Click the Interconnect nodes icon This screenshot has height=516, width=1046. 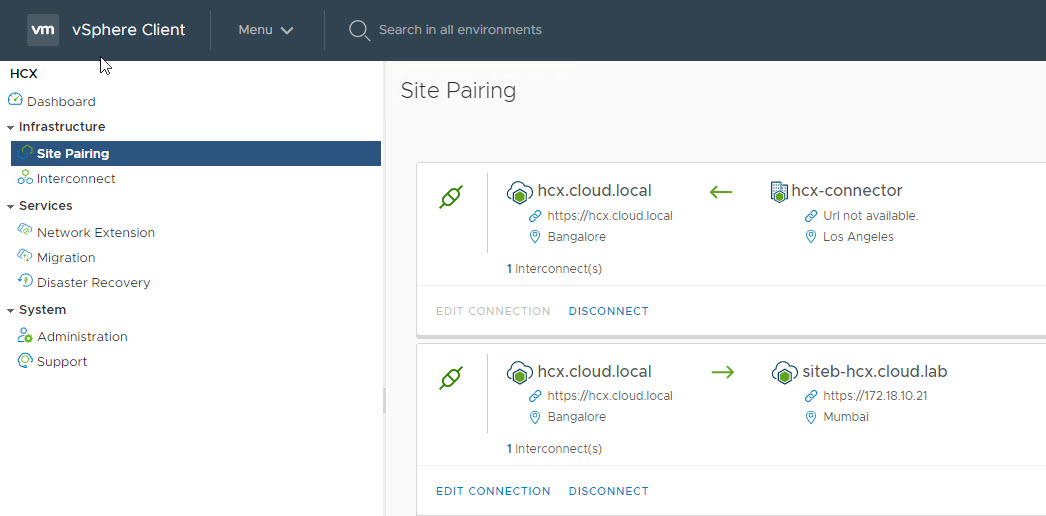click(x=25, y=178)
